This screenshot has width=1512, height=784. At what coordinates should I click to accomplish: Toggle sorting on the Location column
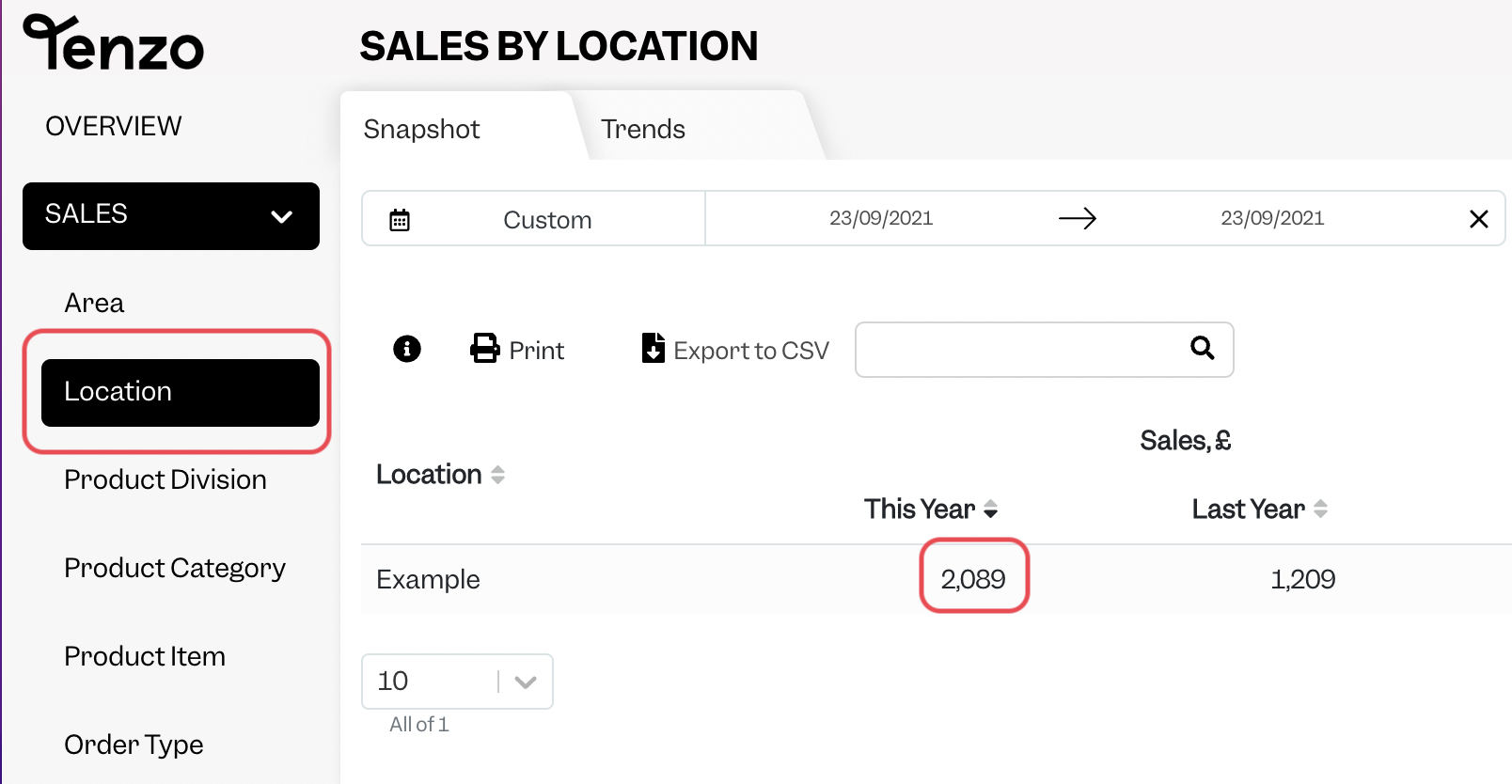(x=496, y=474)
